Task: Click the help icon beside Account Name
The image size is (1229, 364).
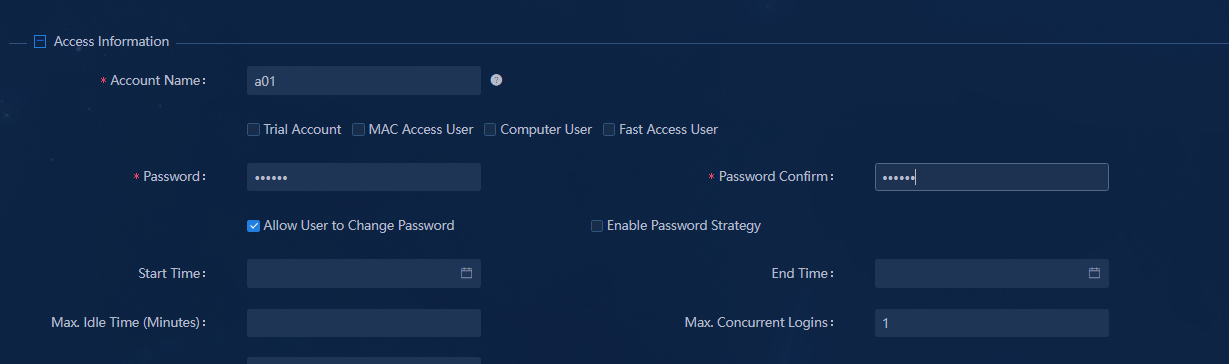Action: click(496, 80)
